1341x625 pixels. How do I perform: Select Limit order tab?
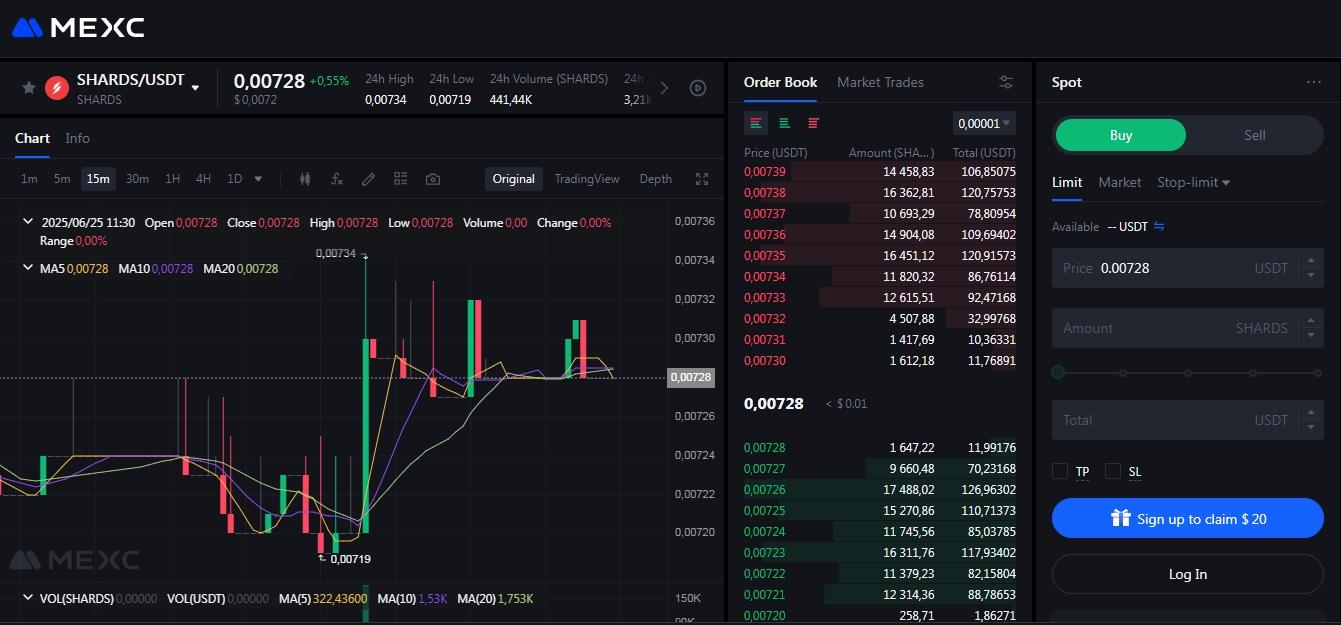click(1067, 182)
